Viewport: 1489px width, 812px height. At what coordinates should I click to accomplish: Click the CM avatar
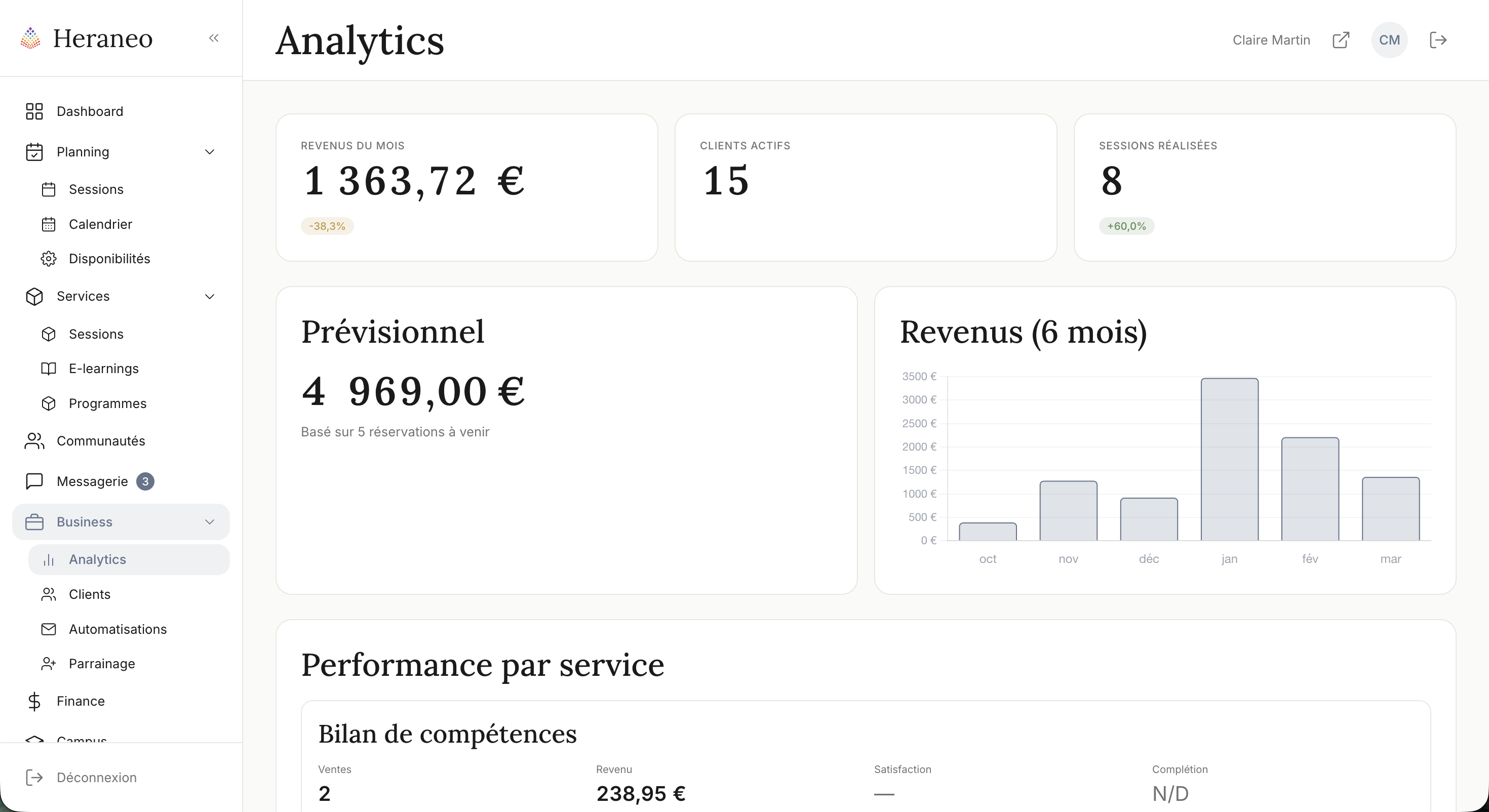pyautogui.click(x=1390, y=40)
